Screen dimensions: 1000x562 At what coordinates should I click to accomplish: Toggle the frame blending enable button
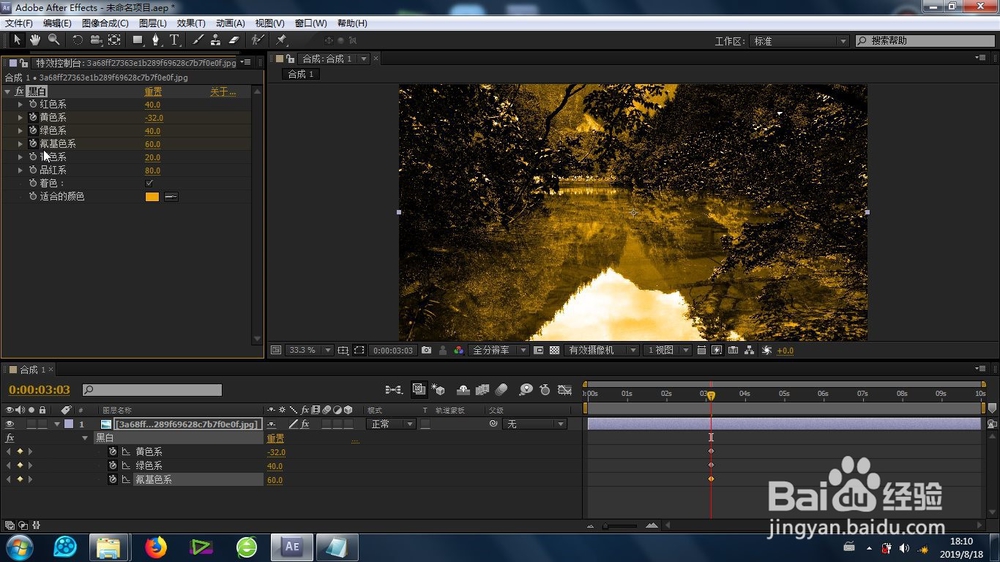click(x=482, y=390)
